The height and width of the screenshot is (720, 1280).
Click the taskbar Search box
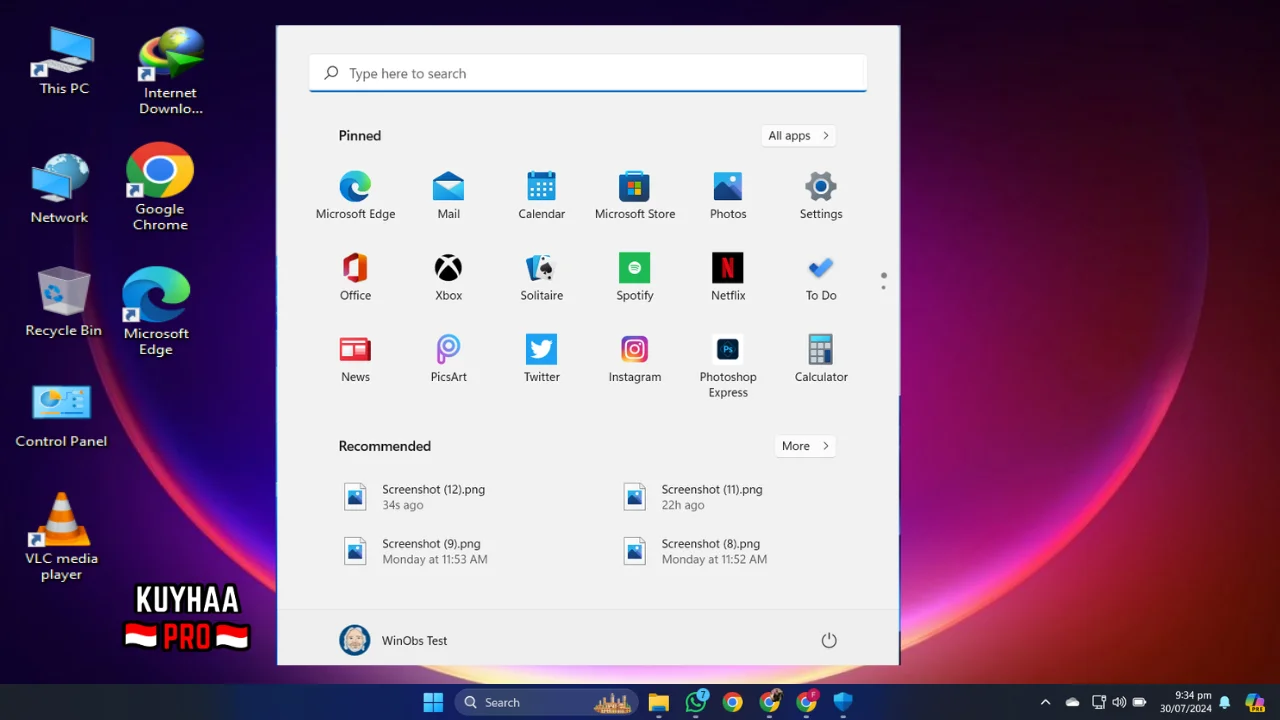(546, 702)
